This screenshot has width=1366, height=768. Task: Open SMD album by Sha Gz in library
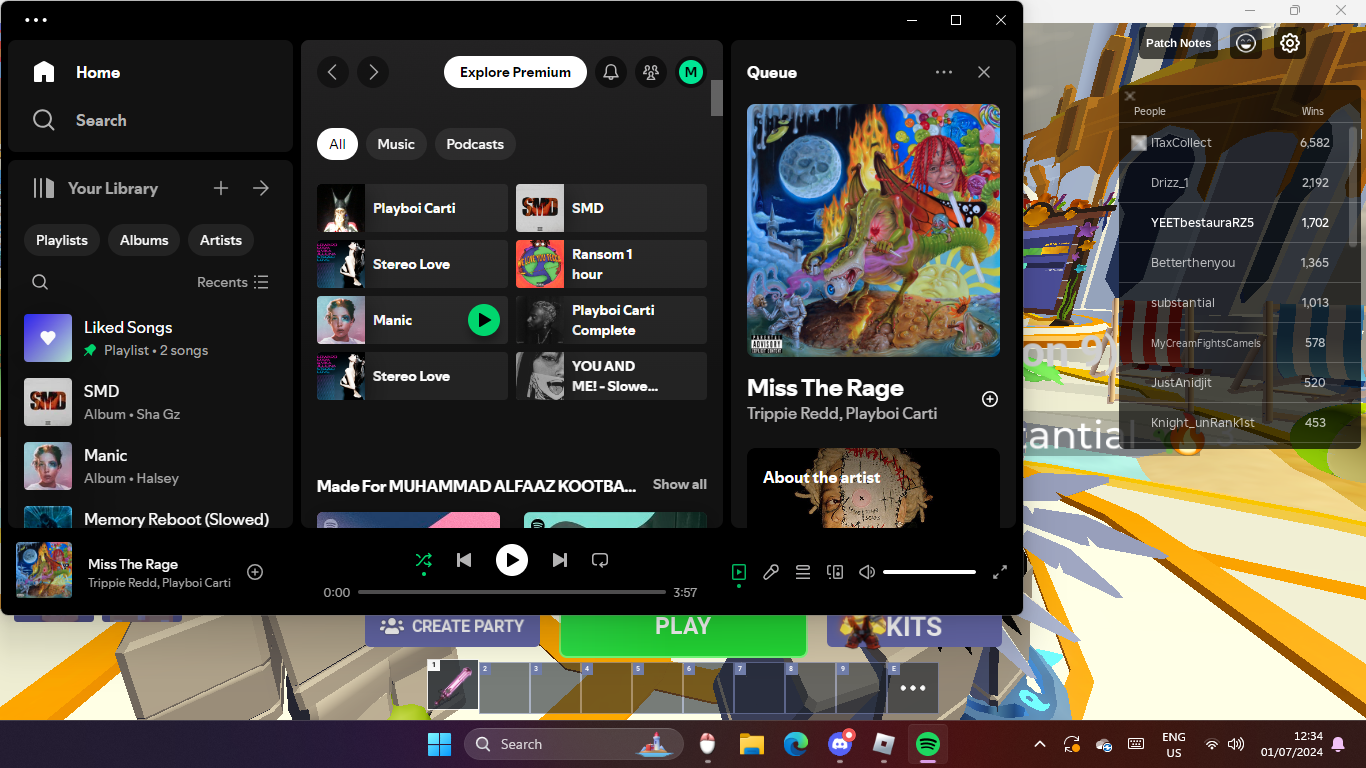[150, 402]
